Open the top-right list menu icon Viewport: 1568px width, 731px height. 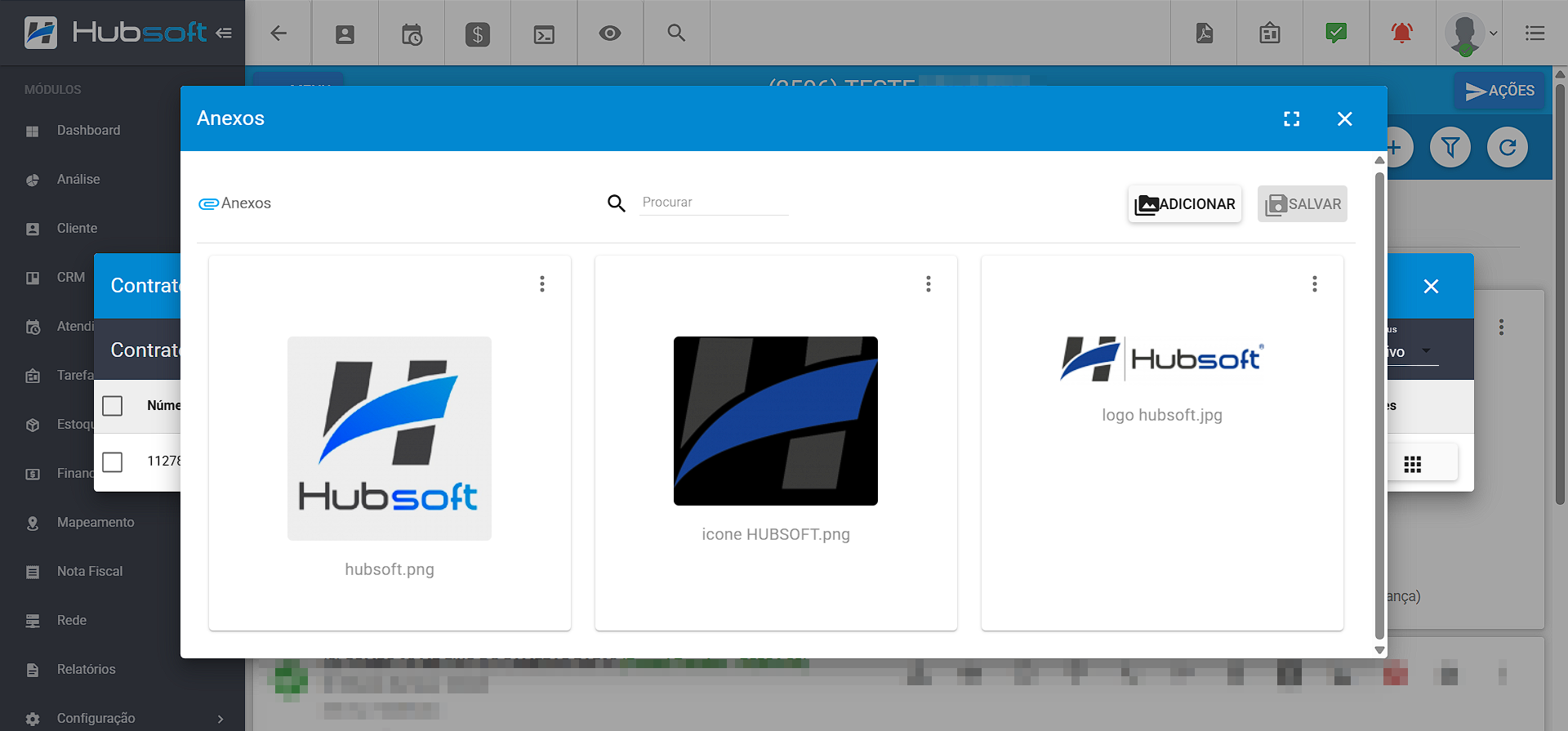pos(1535,33)
